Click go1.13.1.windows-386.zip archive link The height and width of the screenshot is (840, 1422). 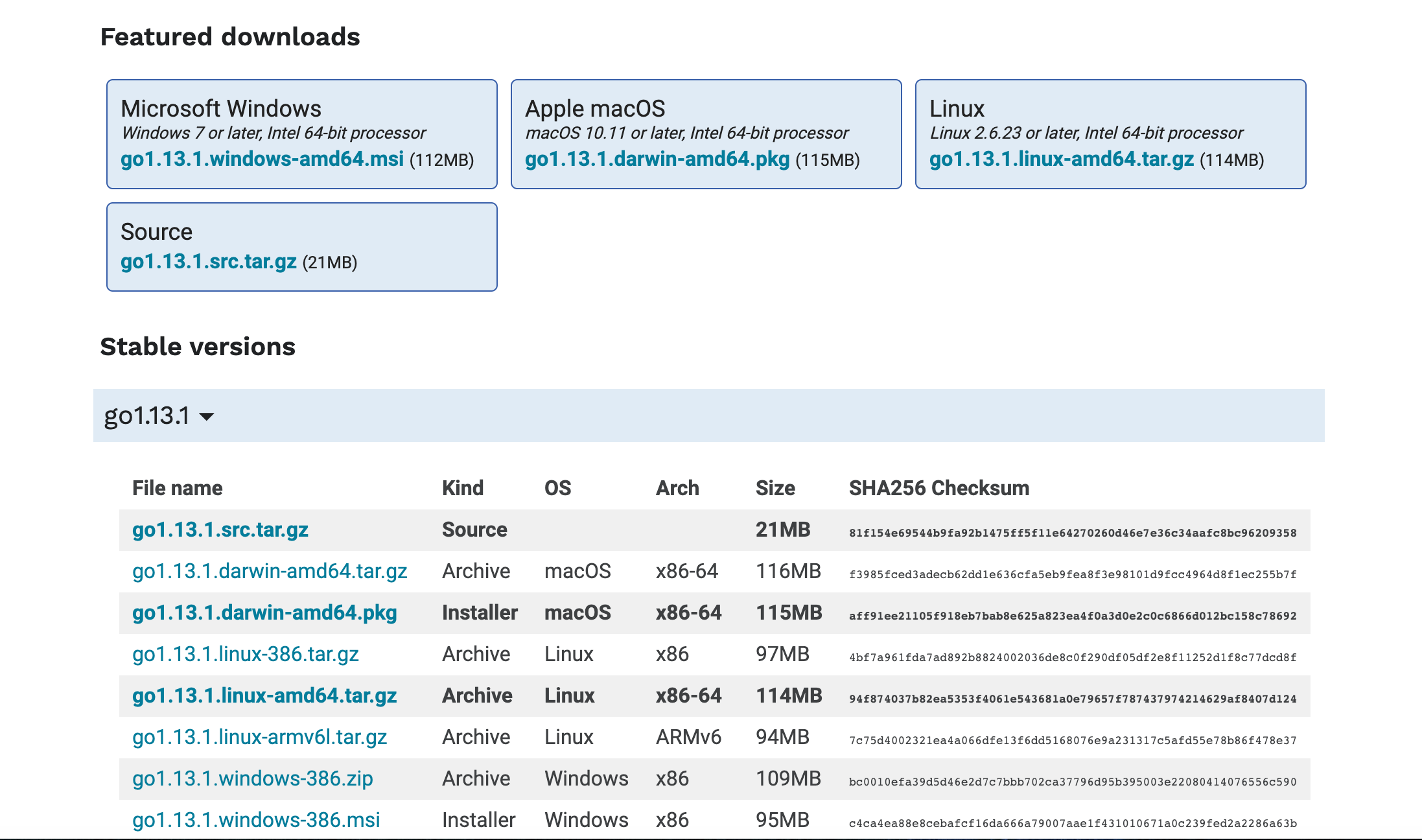[253, 778]
